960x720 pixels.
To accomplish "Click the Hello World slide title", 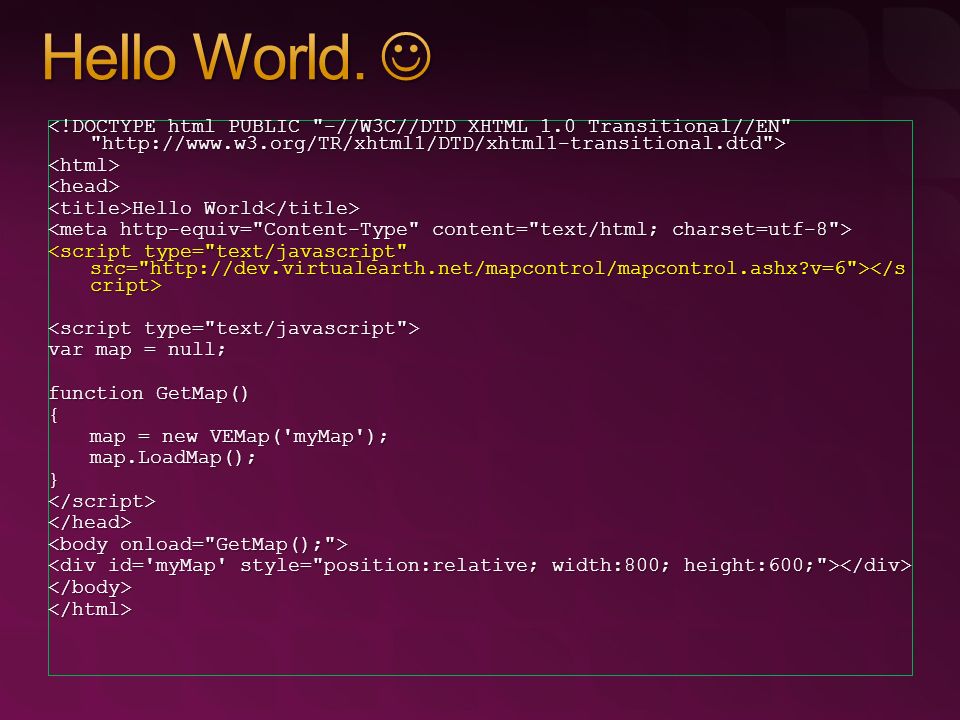I will coord(204,57).
